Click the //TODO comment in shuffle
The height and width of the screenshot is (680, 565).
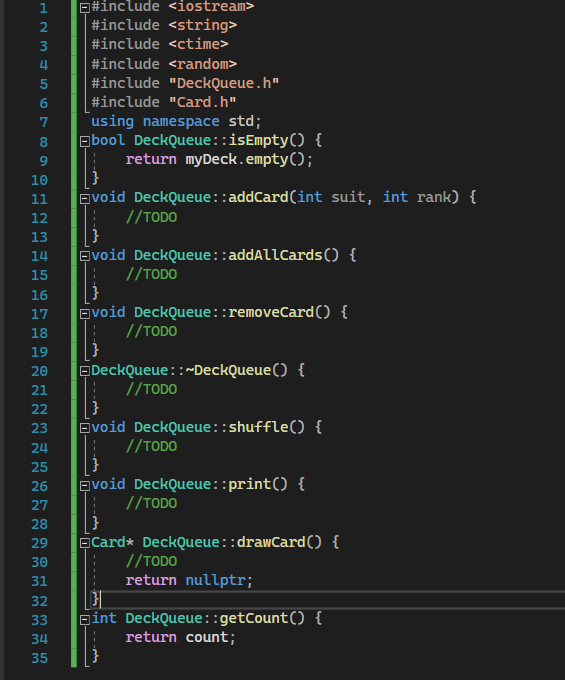[151, 447]
